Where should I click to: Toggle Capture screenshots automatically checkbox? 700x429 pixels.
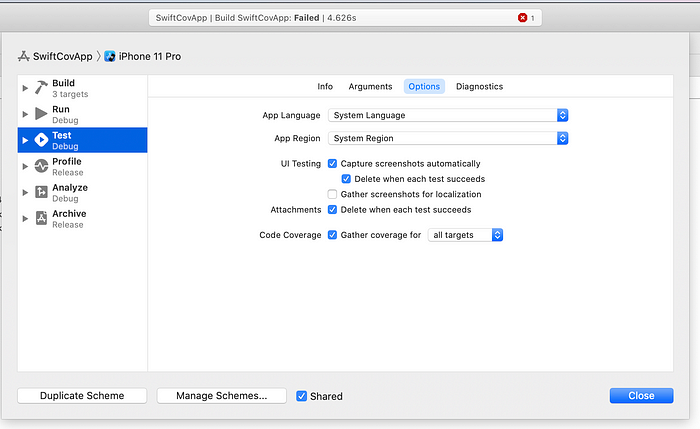coord(332,163)
